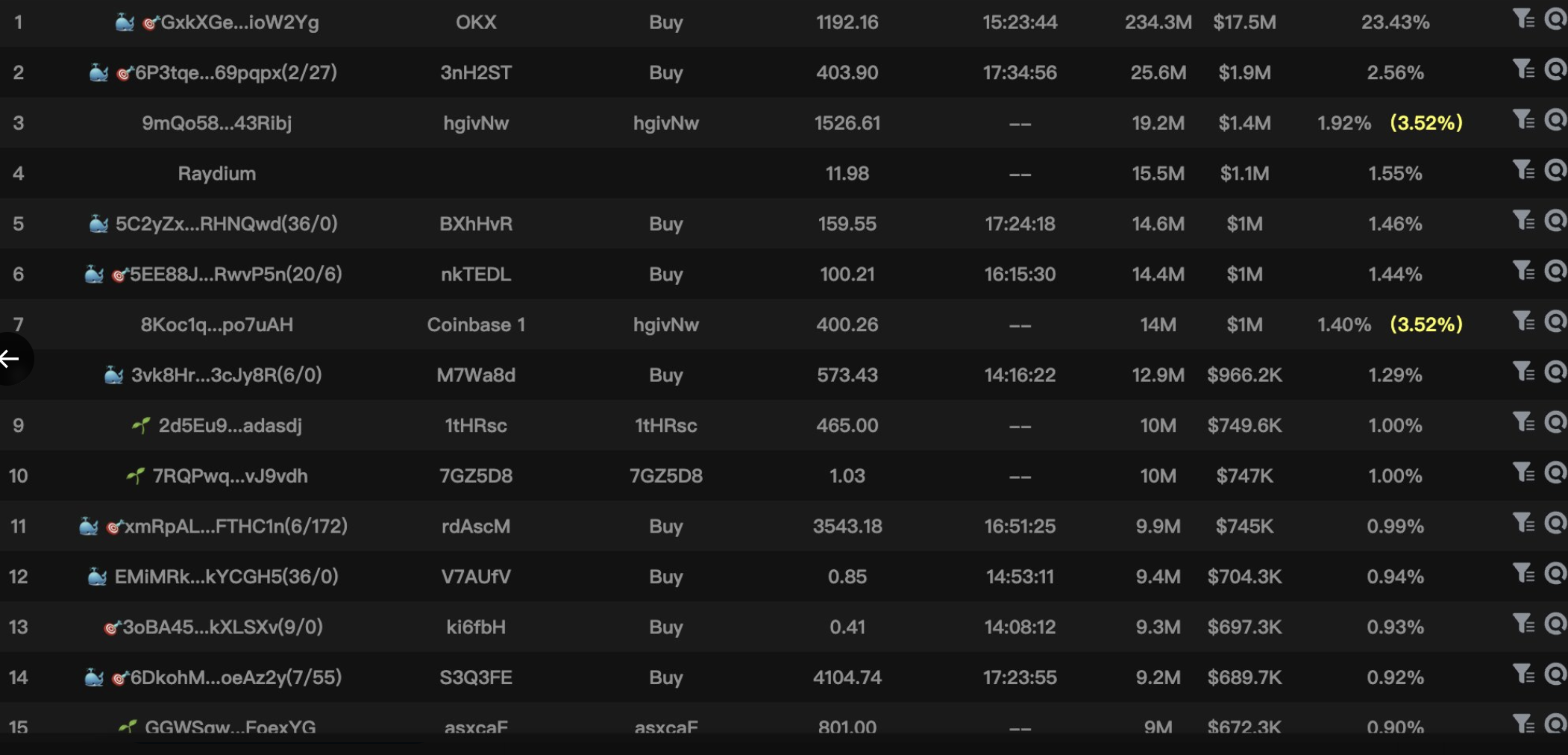The width and height of the screenshot is (1568, 755).
Task: Click the whale icon beside GxkXGe...ioW2Yg
Action: click(125, 22)
